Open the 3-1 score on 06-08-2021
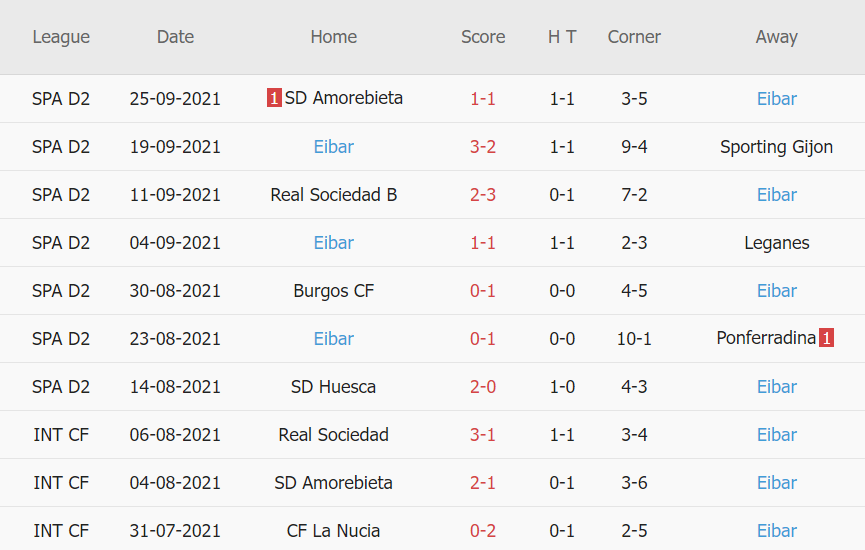Image resolution: width=865 pixels, height=550 pixels. click(483, 435)
